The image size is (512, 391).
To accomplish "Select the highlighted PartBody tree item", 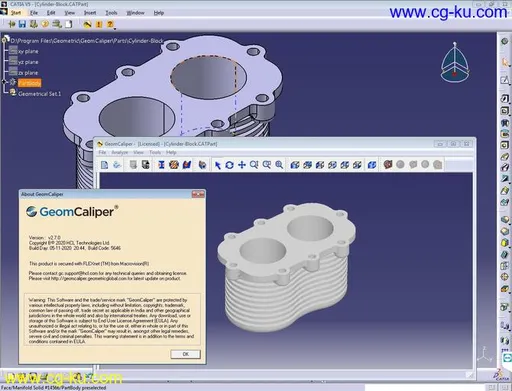I will (x=29, y=83).
